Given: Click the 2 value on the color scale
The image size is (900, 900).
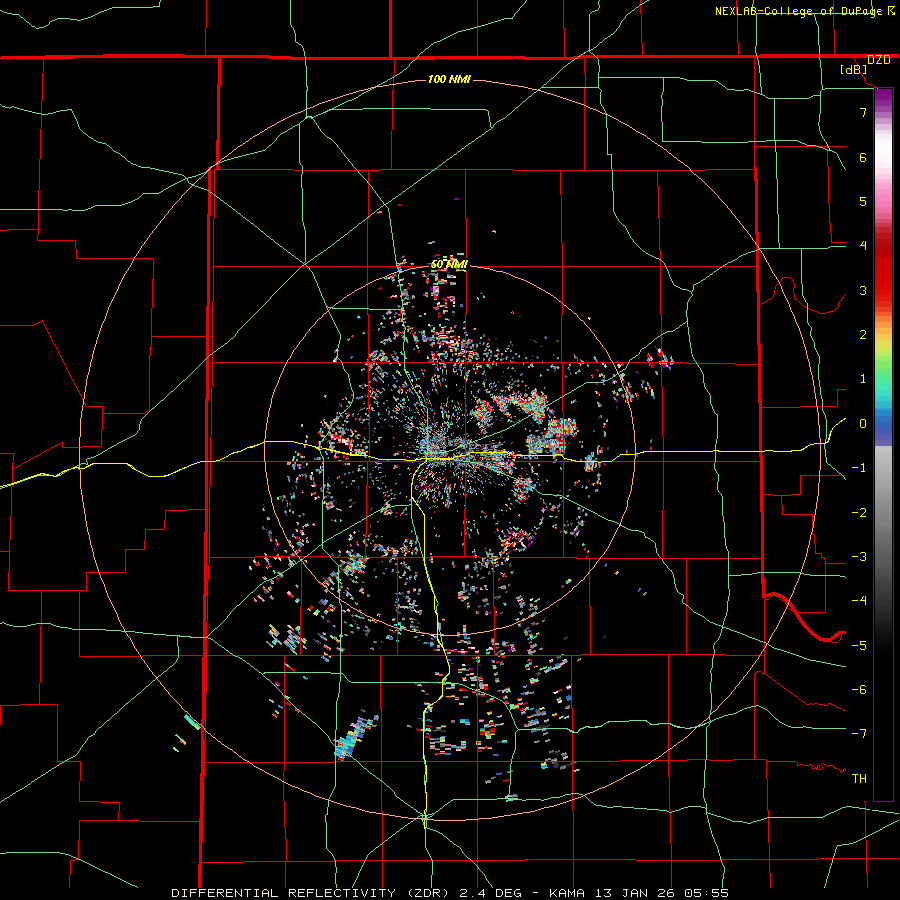Looking at the screenshot, I should 863,335.
